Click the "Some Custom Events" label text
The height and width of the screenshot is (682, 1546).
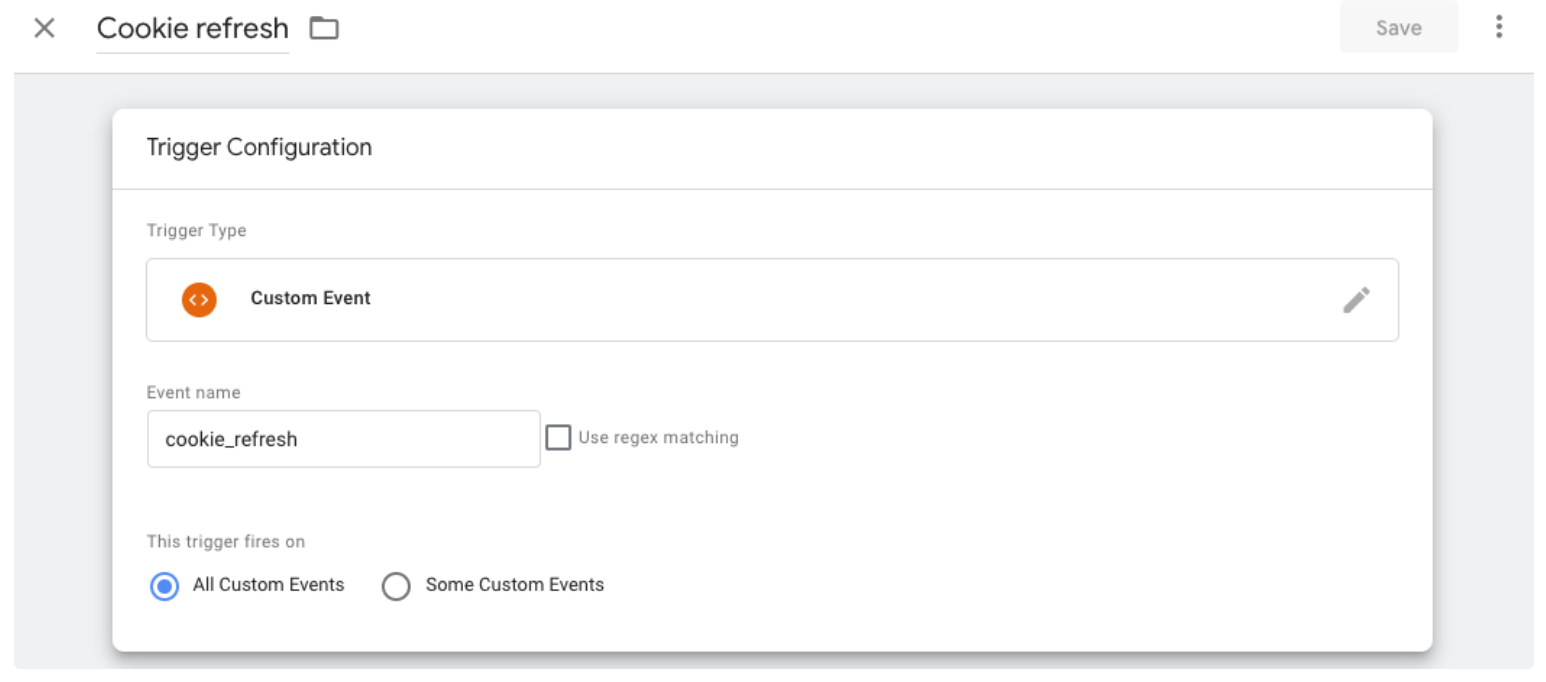point(514,585)
